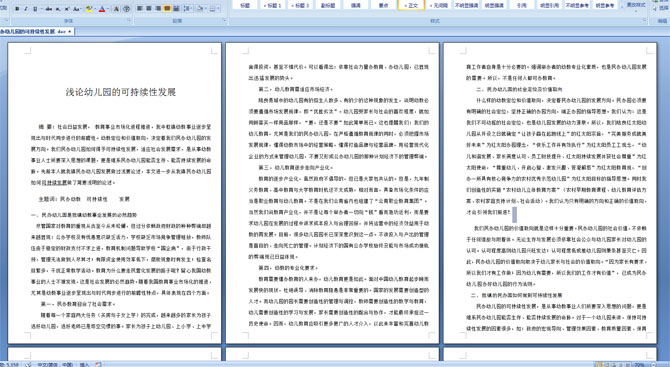Open font color dropdown arrow
670x367 pixels.
click(x=108, y=9)
